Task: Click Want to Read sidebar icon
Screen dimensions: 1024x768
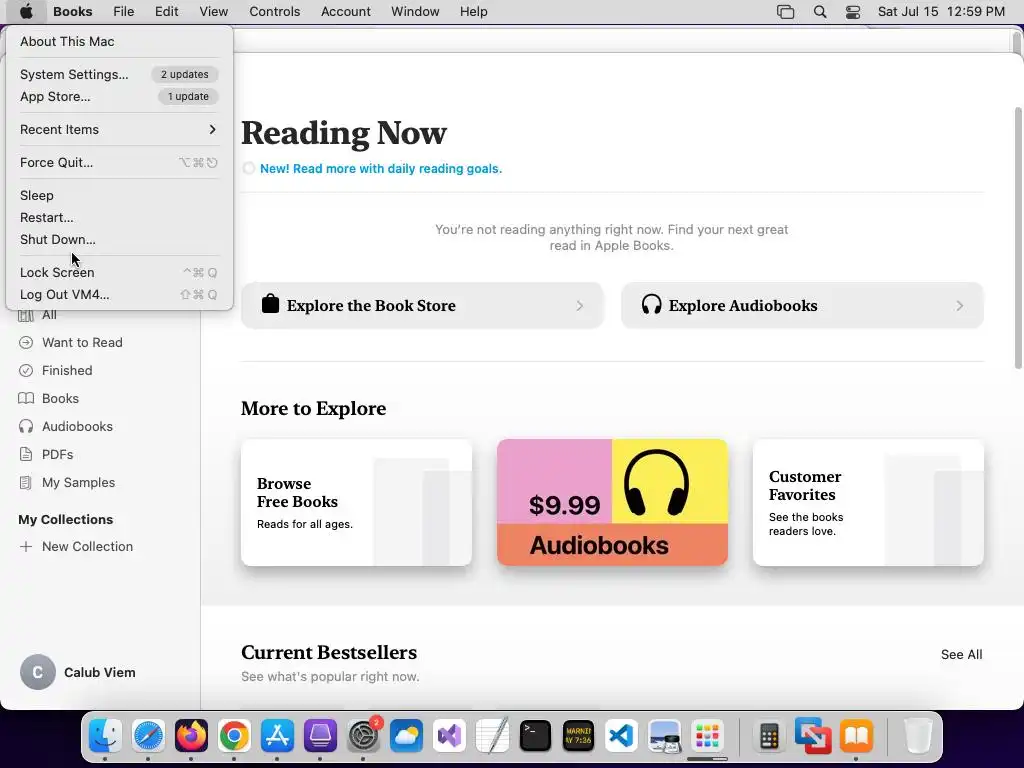Action: pos(26,342)
